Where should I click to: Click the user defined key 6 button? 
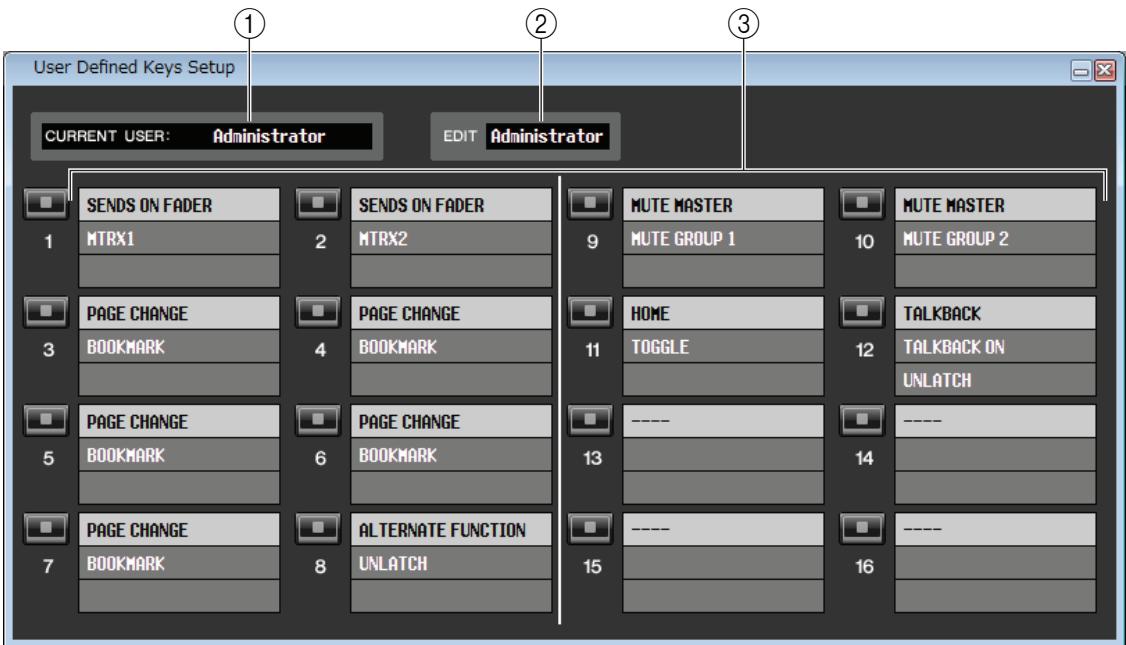[x=317, y=421]
